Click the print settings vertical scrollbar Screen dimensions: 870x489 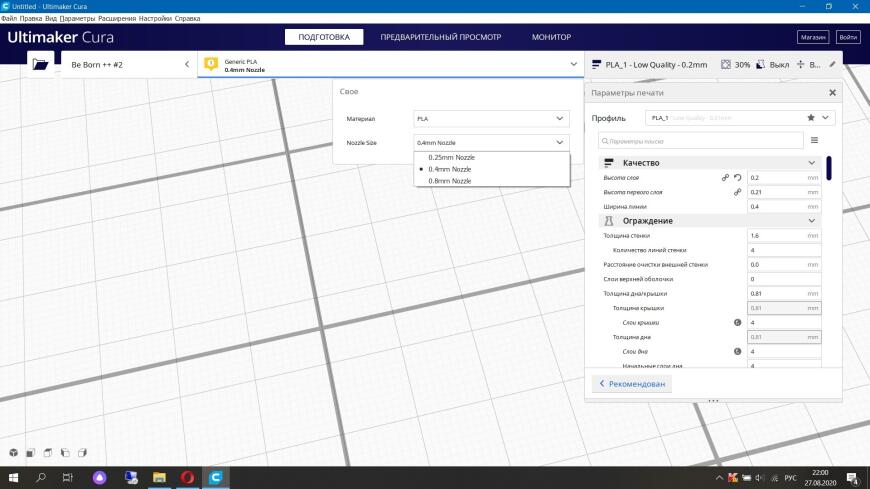828,168
